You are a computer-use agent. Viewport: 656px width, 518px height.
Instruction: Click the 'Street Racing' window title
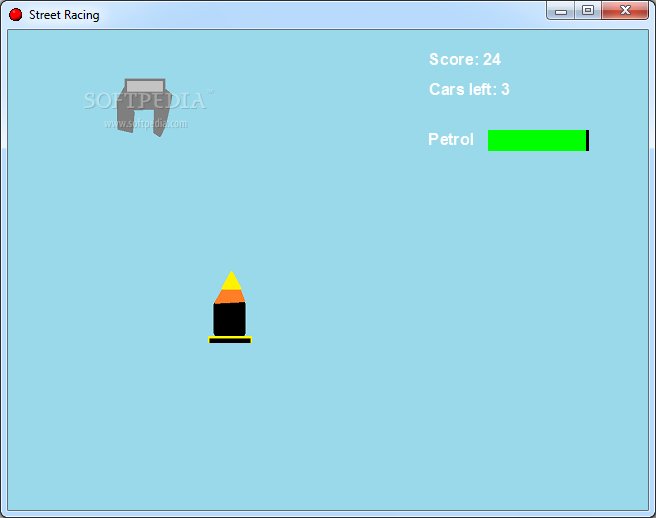pos(64,15)
